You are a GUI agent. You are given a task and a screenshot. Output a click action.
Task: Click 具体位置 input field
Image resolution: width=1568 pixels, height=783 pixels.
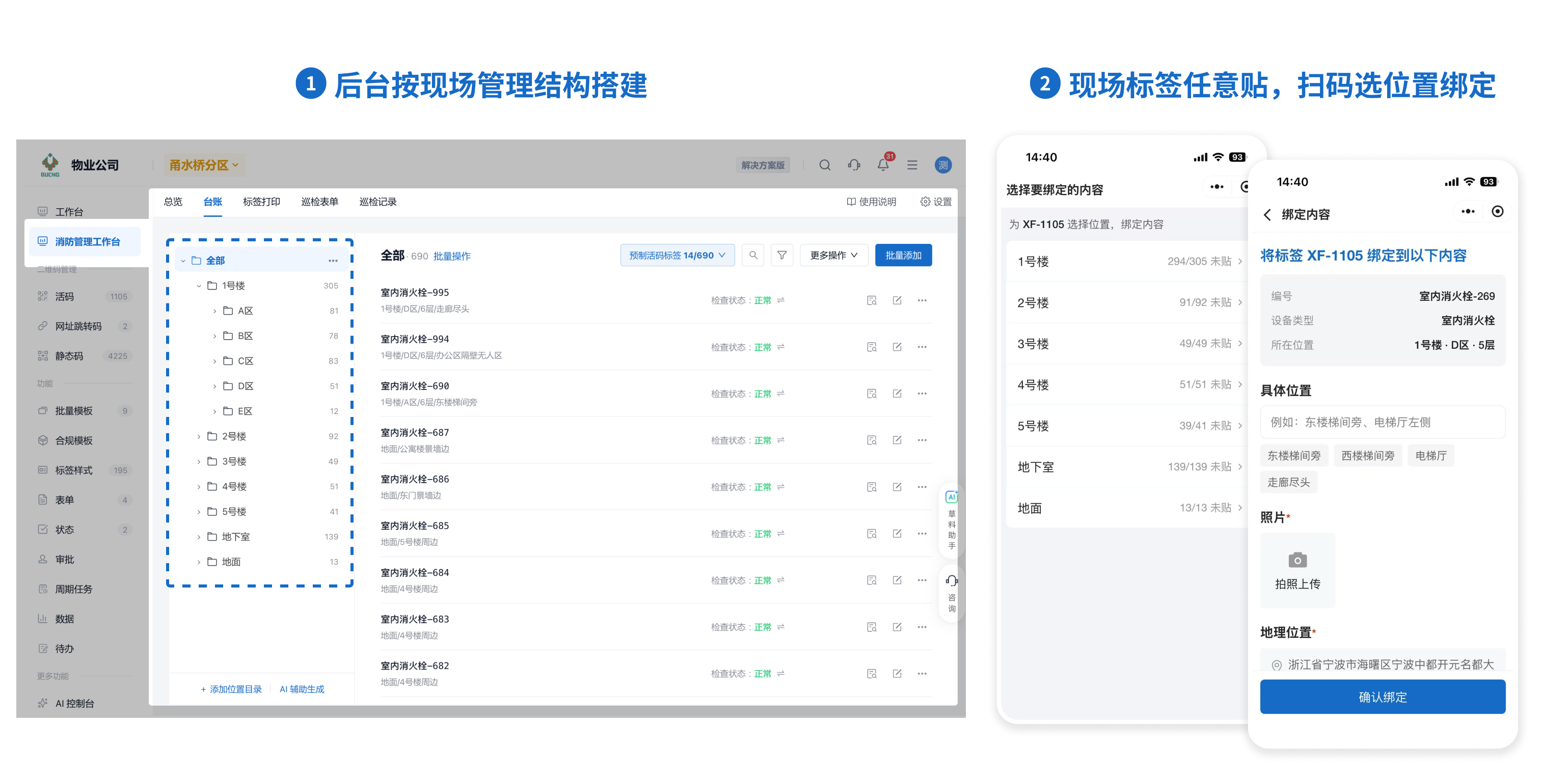click(x=1383, y=422)
